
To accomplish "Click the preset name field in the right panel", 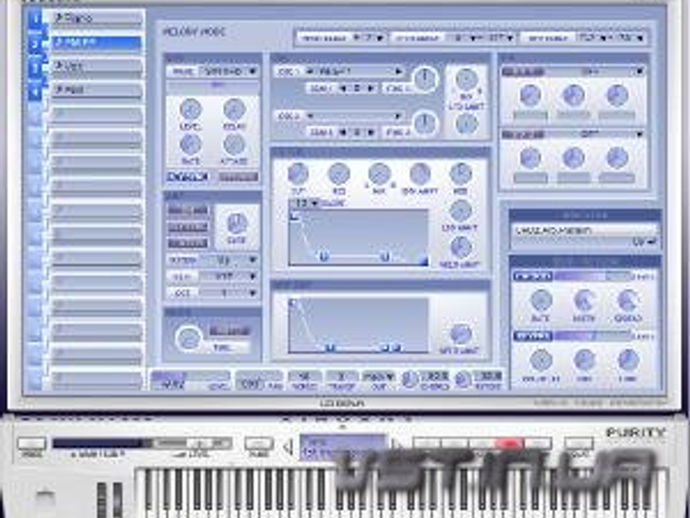I will pyautogui.click(x=584, y=230).
